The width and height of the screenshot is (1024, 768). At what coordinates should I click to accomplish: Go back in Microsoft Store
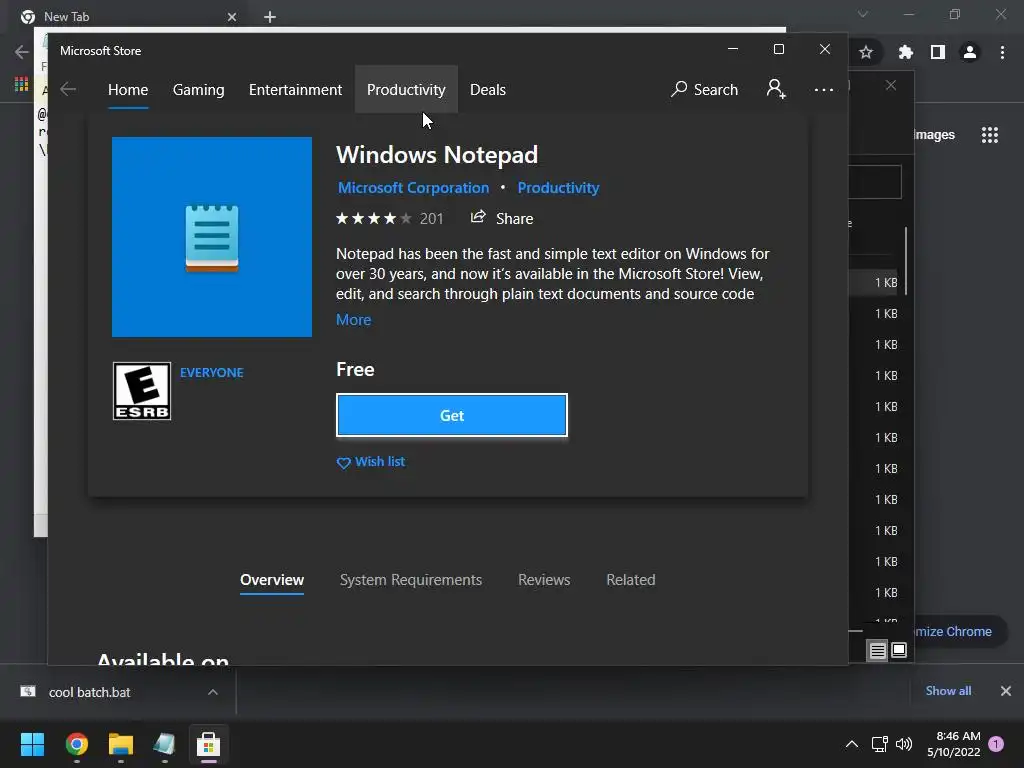point(68,89)
